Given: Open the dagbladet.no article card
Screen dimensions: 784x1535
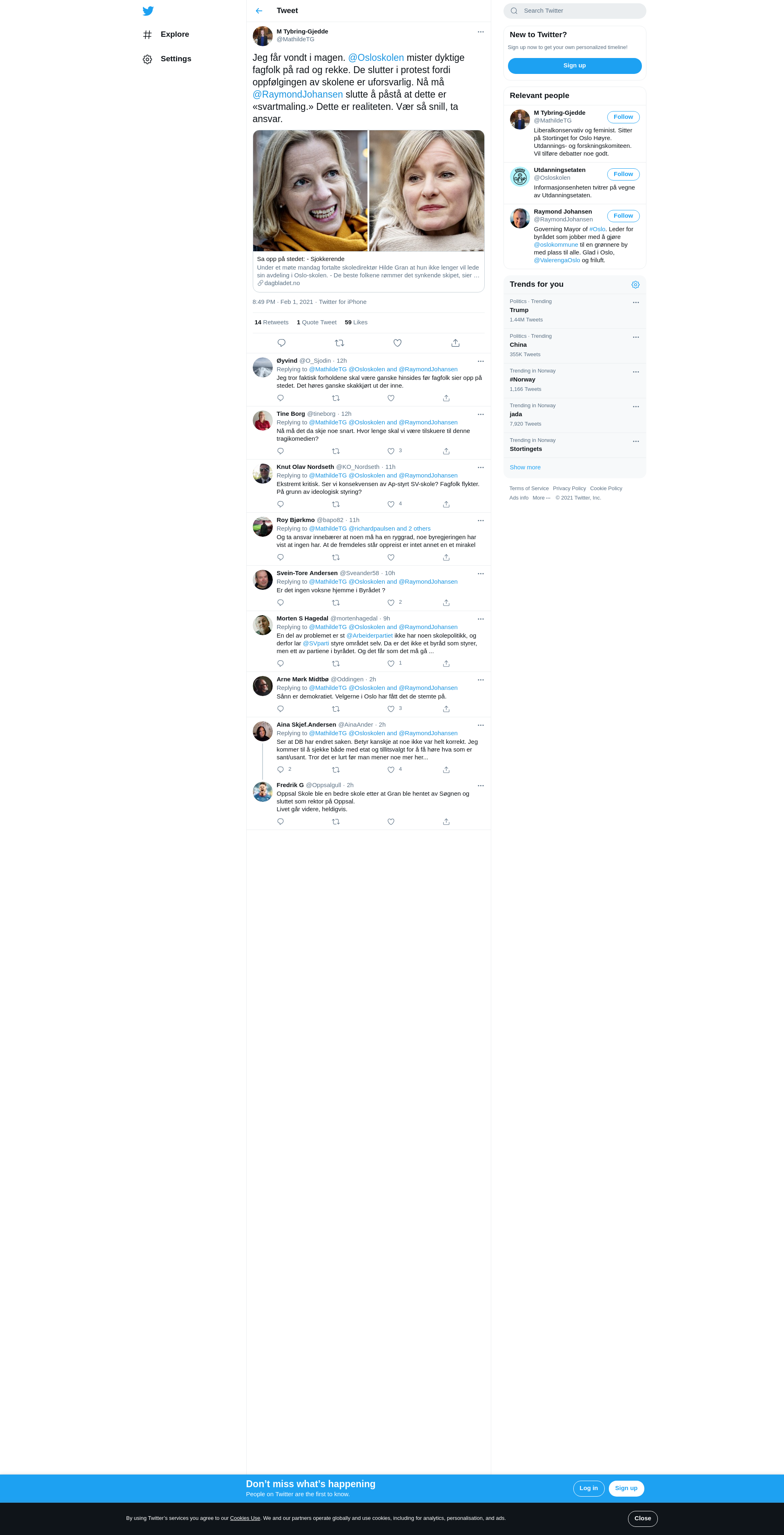Looking at the screenshot, I should point(368,211).
